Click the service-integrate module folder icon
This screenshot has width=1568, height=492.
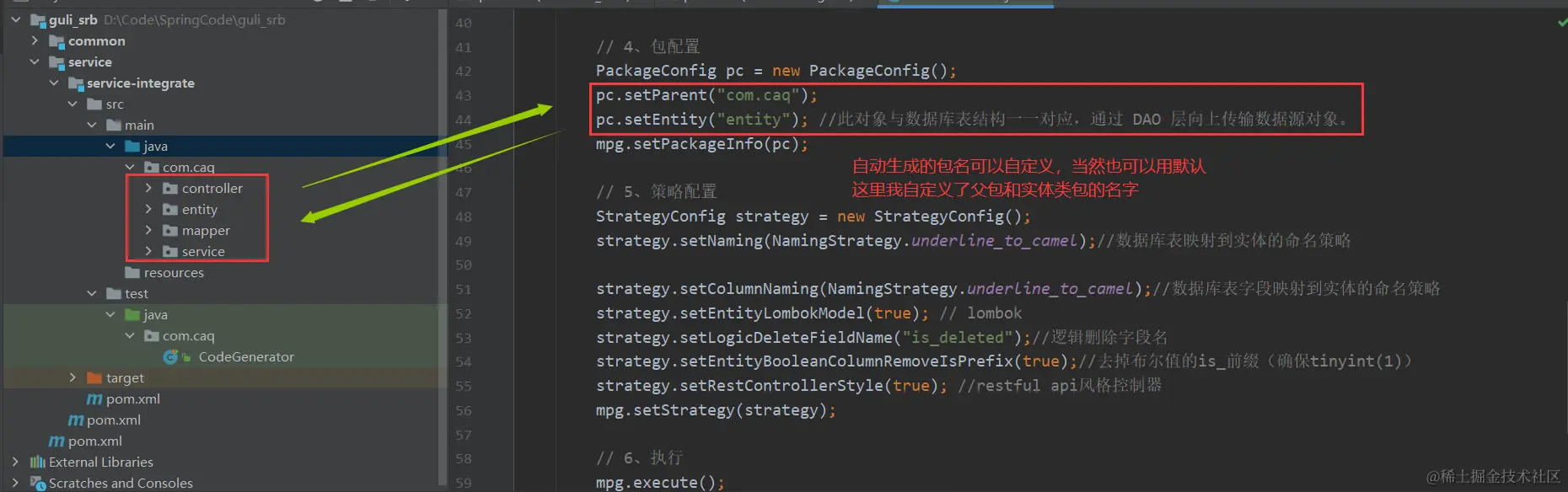coord(76,83)
